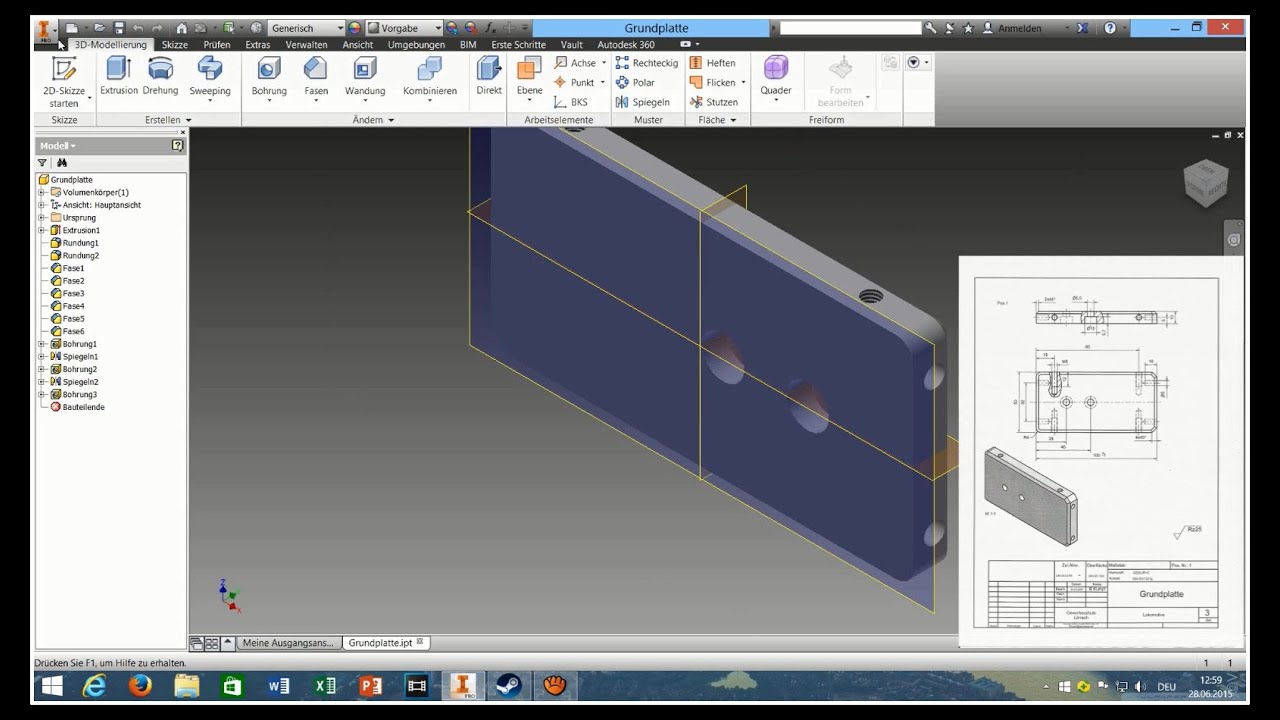Select the Heften stitch tool
Screen dimensions: 1280x720
713,63
